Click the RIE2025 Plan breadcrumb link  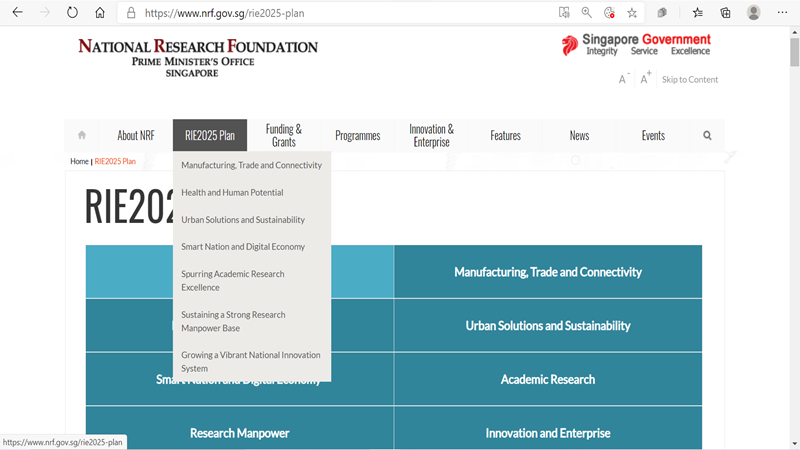click(115, 161)
